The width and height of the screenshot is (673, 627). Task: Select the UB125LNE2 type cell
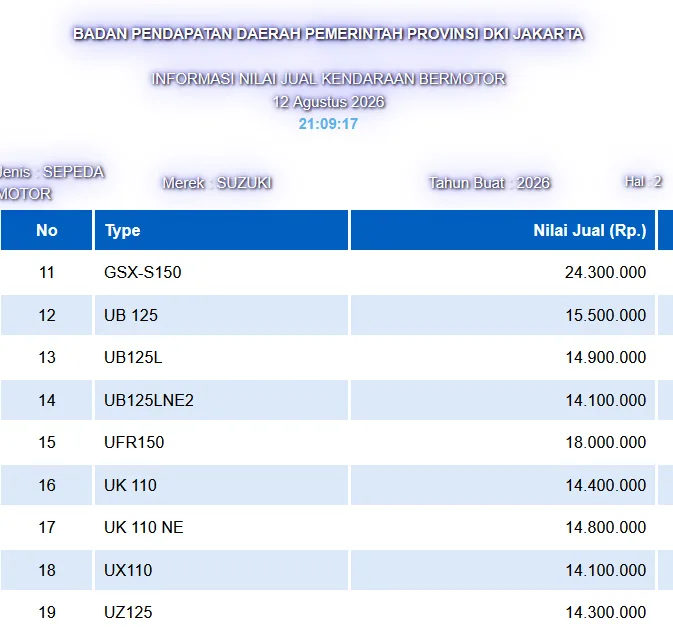click(x=221, y=400)
